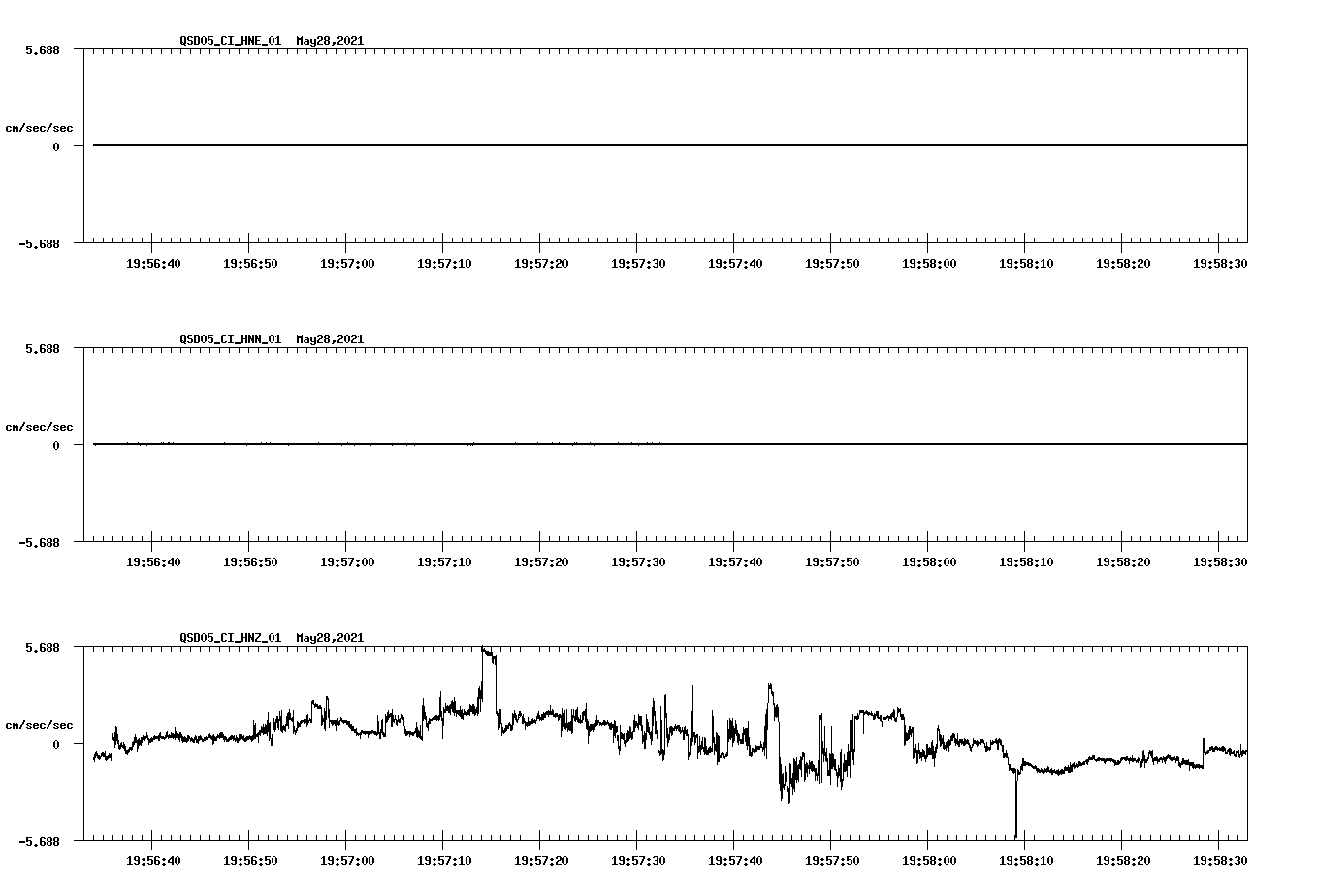Screen dimensions: 1317x896
Task: Click the 19:57:30 timestamp under middle plot
Action: (638, 560)
